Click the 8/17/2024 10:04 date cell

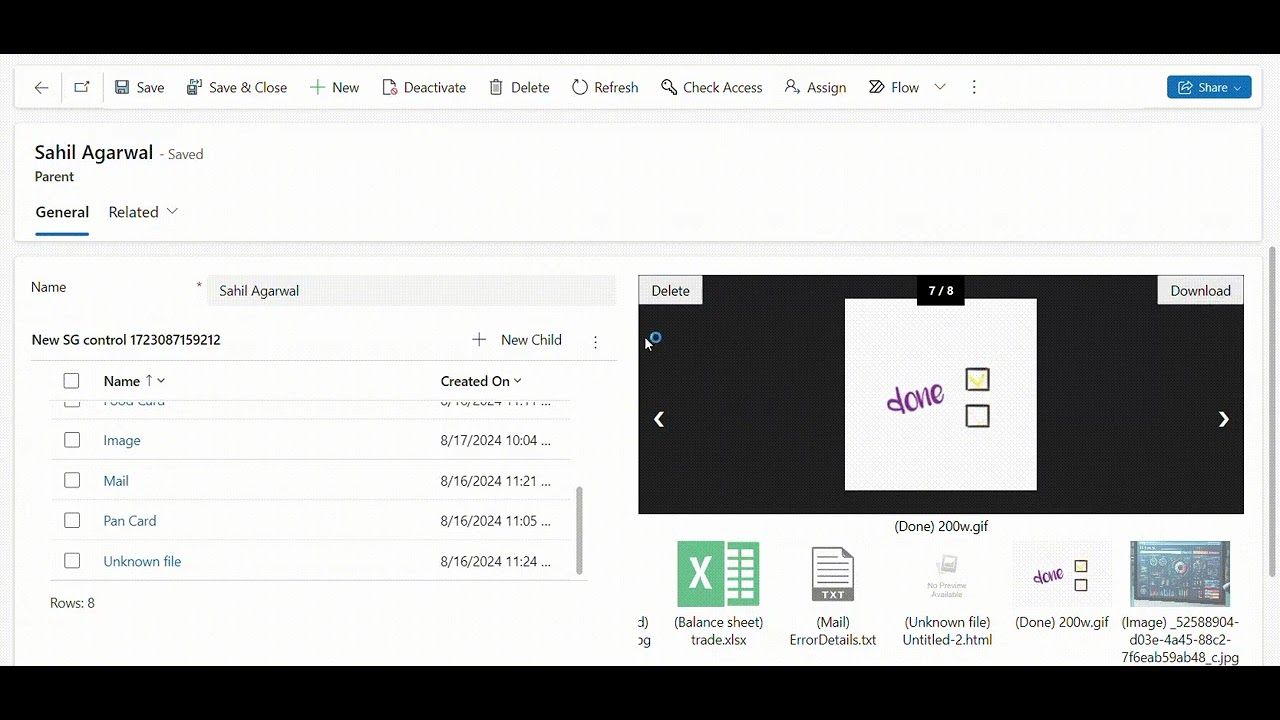[x=495, y=441]
